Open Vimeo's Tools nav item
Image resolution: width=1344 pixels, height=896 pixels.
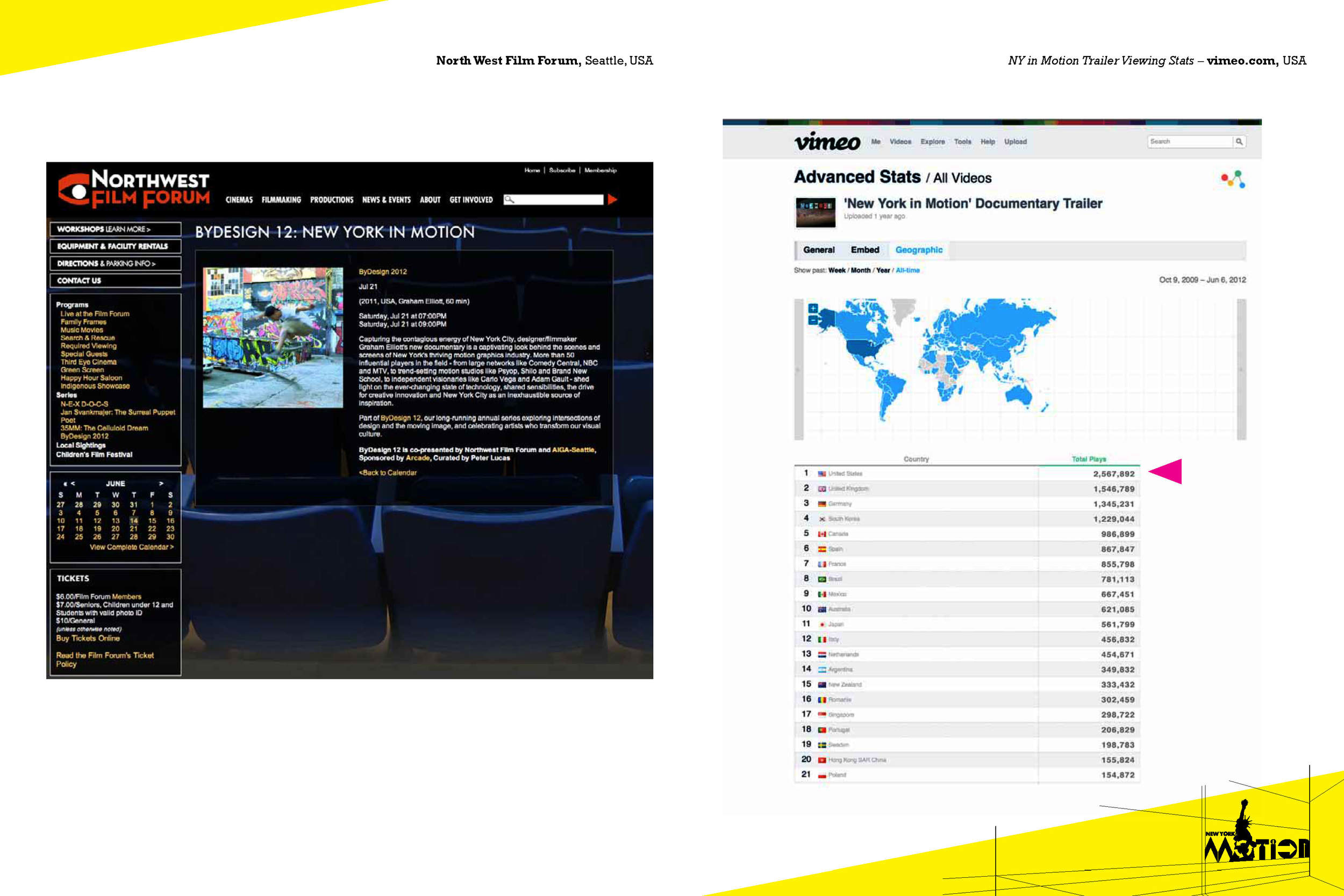(x=962, y=142)
